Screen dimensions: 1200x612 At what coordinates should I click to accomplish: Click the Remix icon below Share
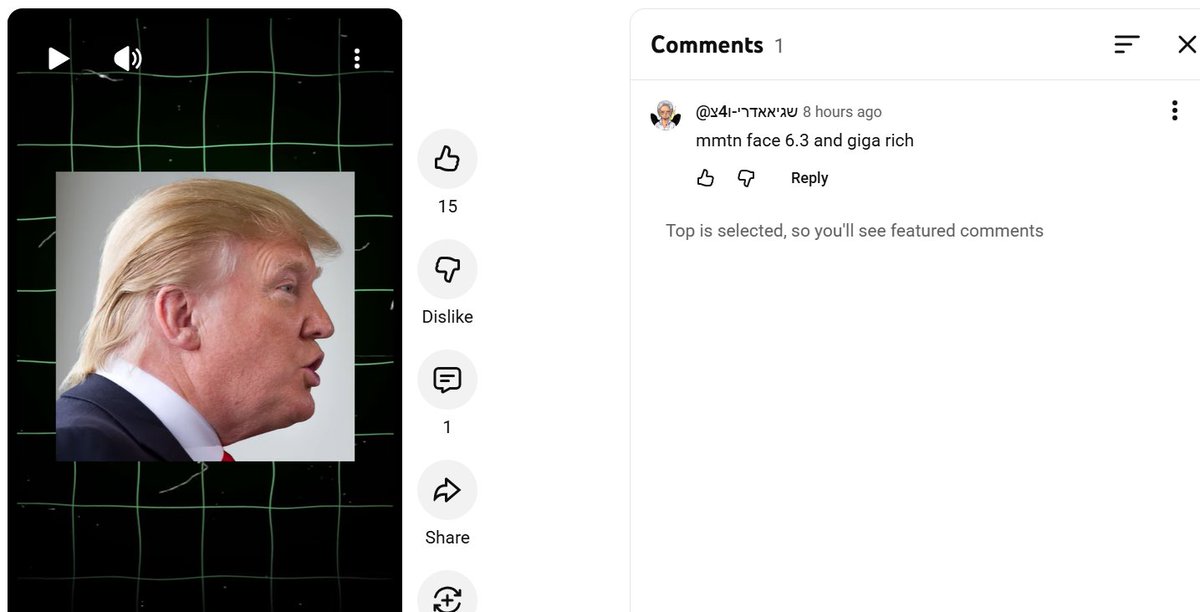click(447, 596)
